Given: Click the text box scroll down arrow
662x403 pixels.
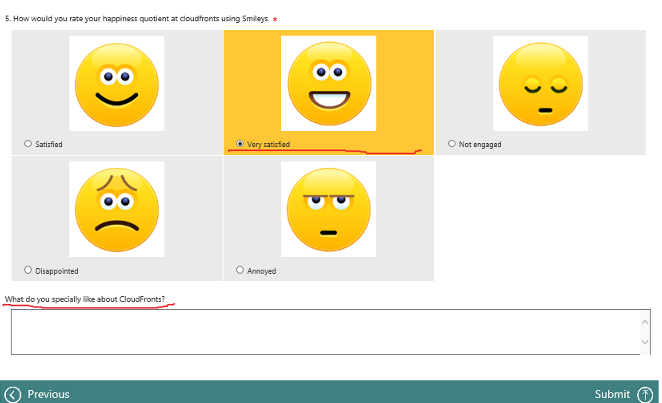Looking at the screenshot, I should (x=644, y=343).
